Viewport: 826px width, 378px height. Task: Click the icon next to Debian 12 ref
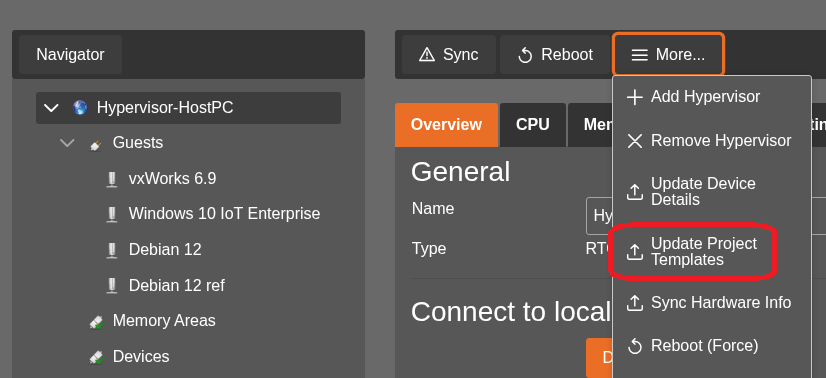111,286
